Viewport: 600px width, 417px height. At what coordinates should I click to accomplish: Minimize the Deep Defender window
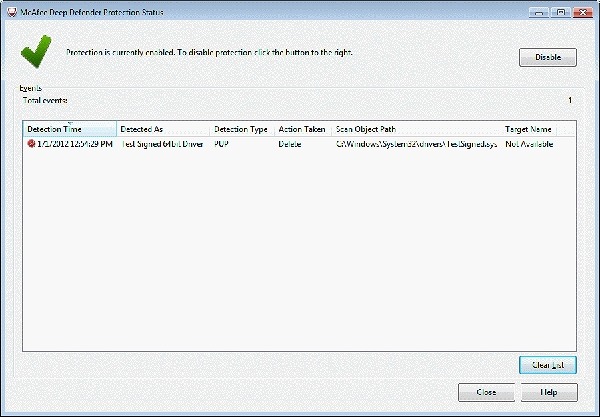pyautogui.click(x=539, y=13)
